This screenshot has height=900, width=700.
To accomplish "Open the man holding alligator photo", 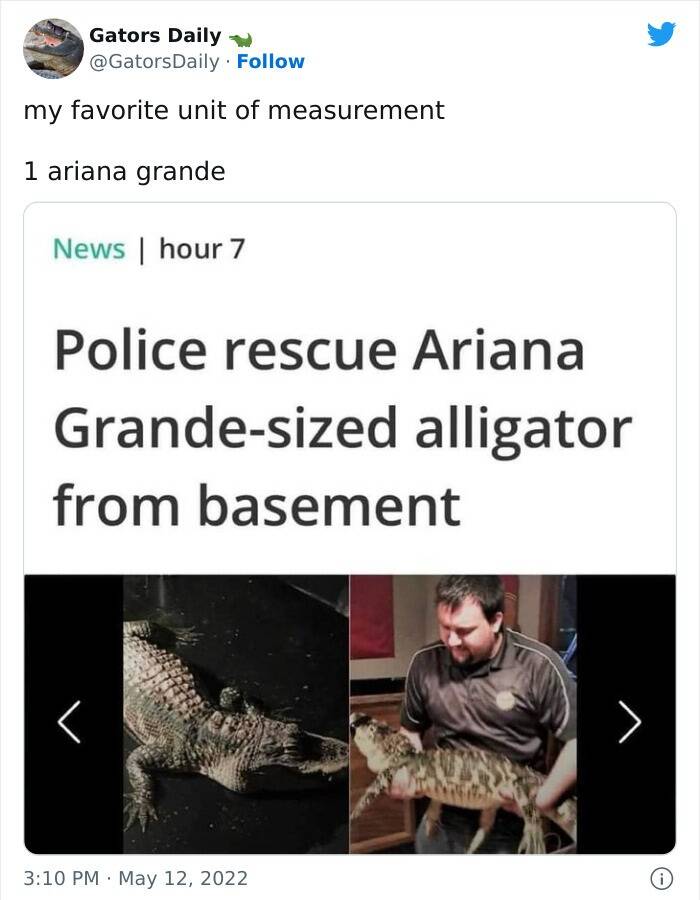I will pyautogui.click(x=464, y=714).
